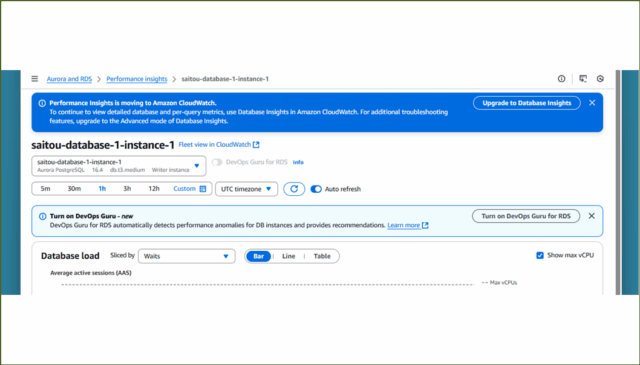
Task: Expand the saitou-database-1-instance-1 instance selector
Action: pyautogui.click(x=119, y=166)
